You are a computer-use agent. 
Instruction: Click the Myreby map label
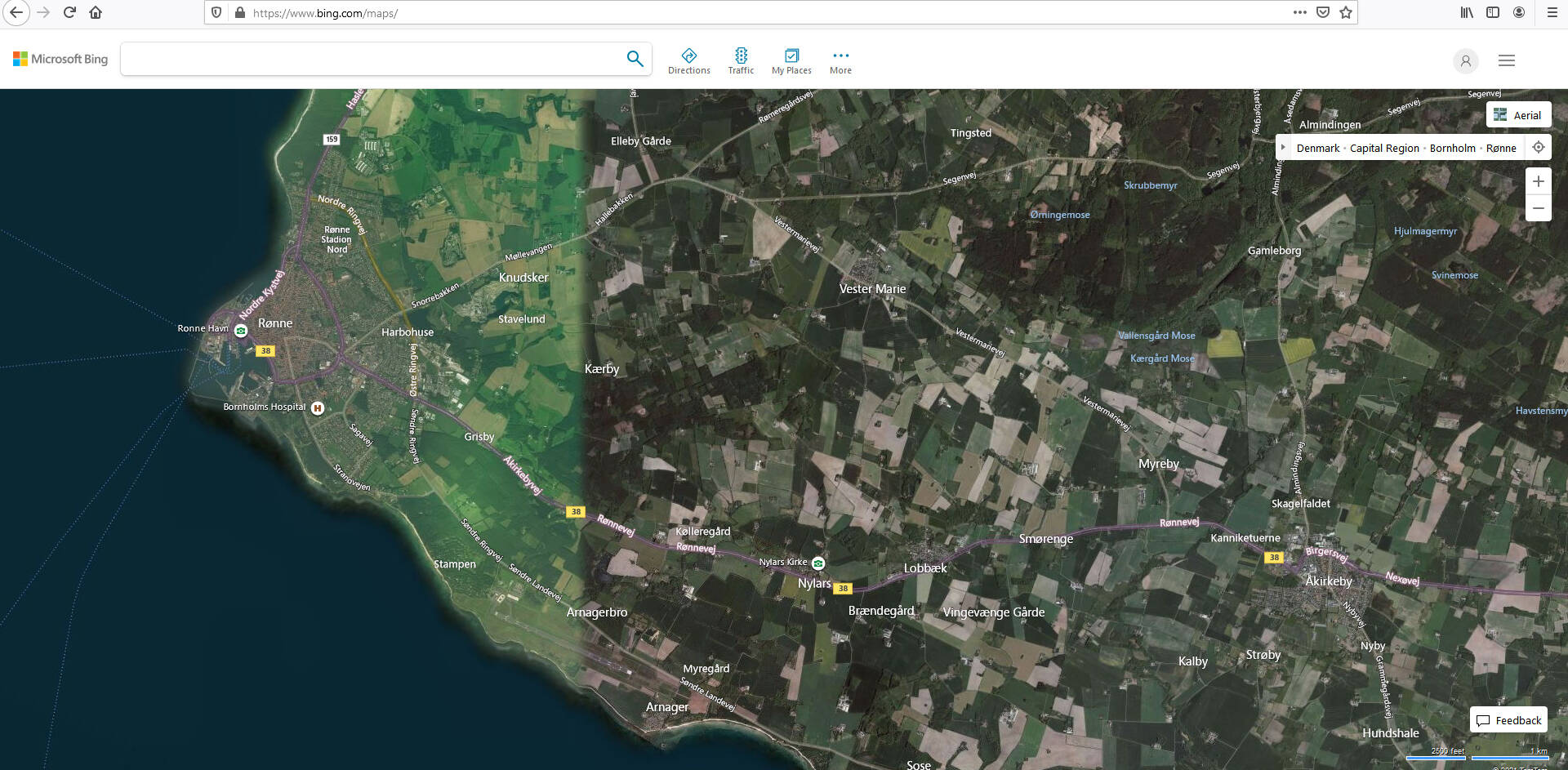click(1159, 464)
